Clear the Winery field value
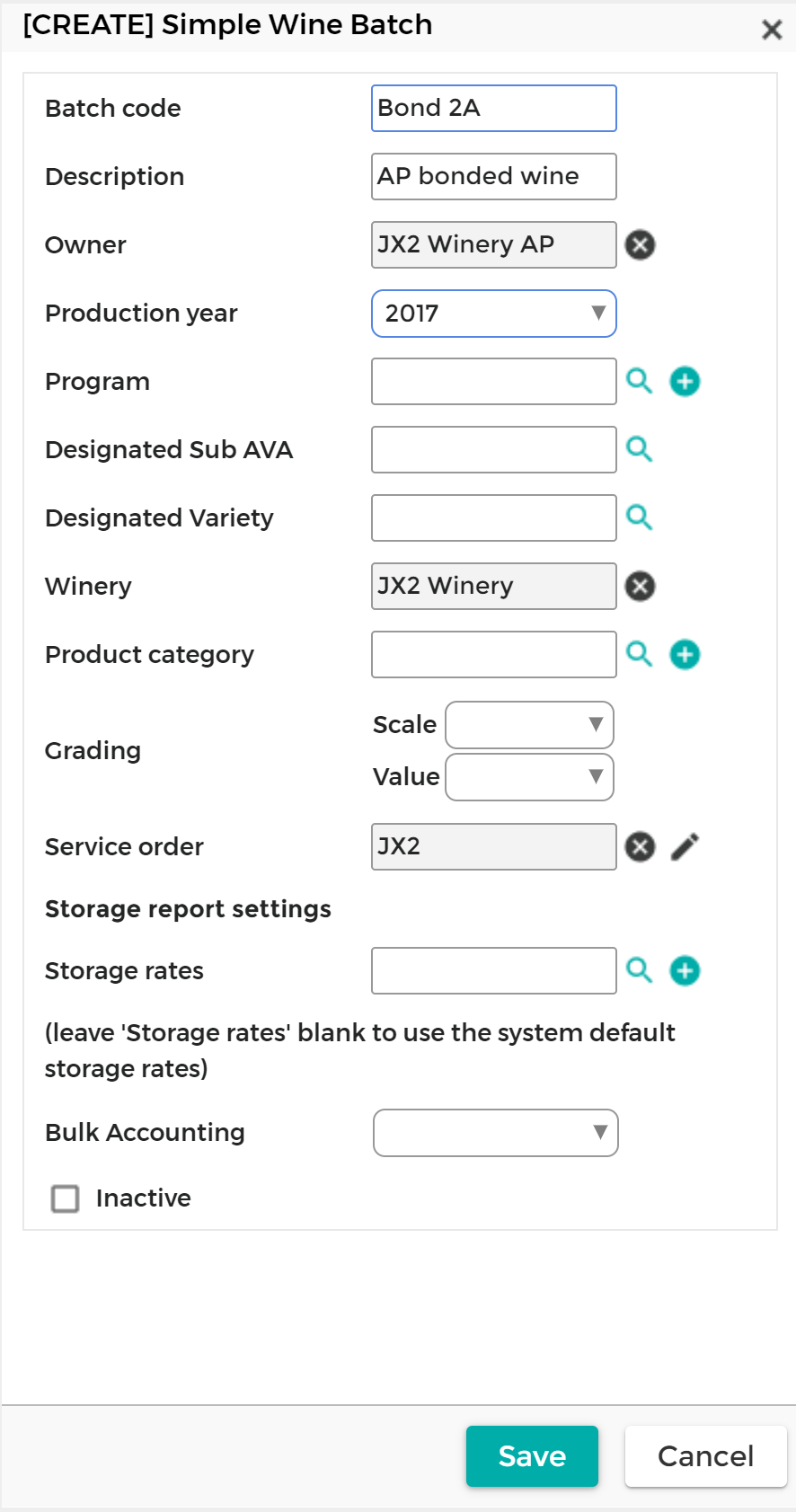The height and width of the screenshot is (1512, 796). pos(640,586)
